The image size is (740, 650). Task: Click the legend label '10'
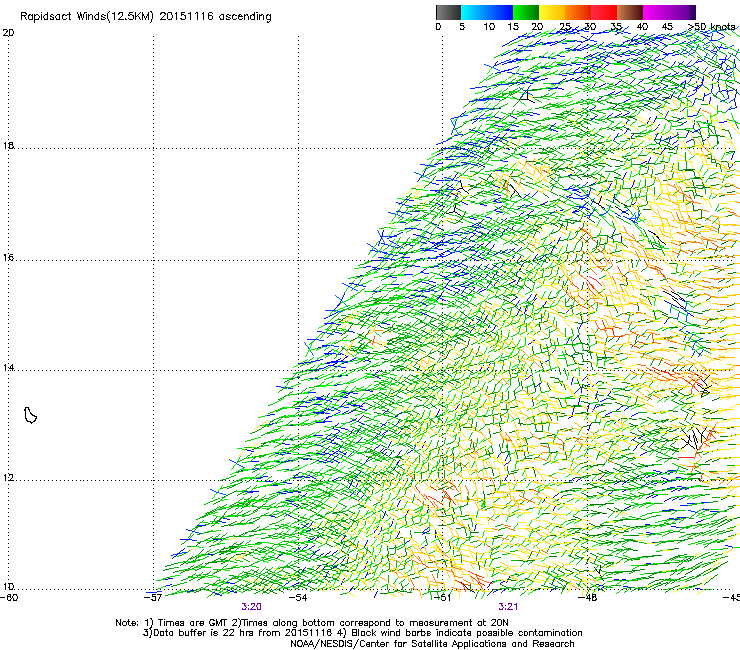click(489, 27)
